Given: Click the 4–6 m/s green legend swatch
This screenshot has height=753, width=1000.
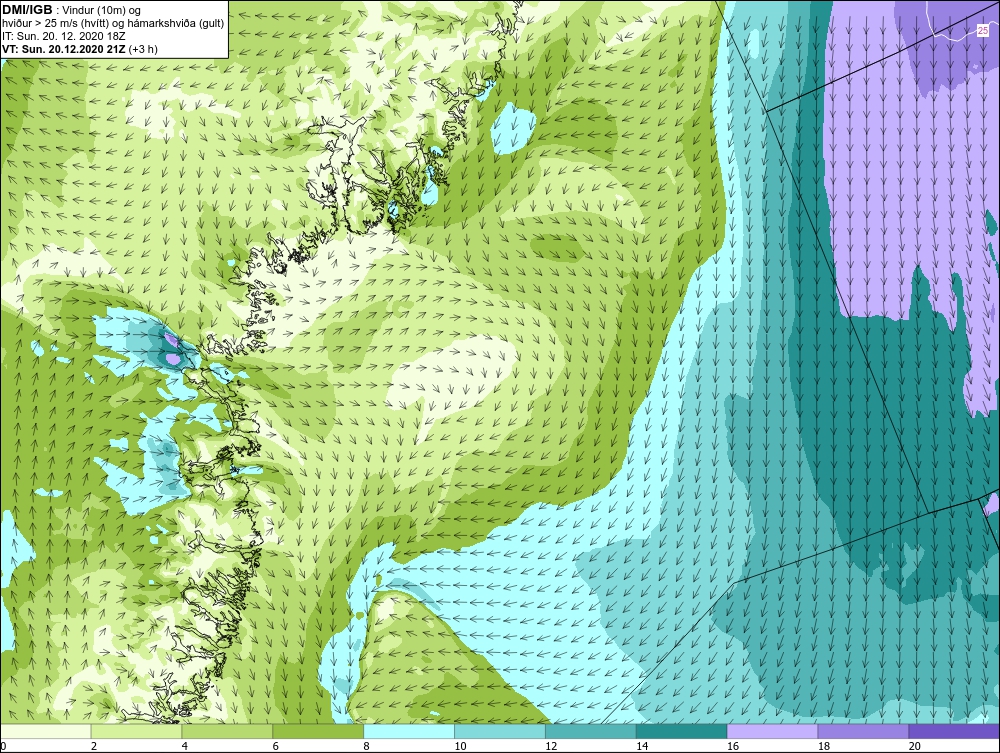Looking at the screenshot, I should [227, 731].
